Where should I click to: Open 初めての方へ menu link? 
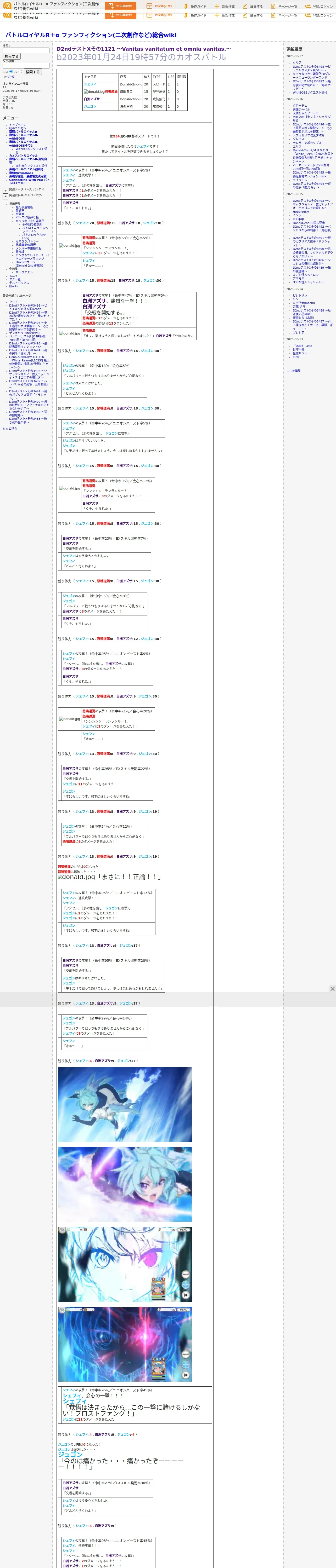(x=18, y=128)
